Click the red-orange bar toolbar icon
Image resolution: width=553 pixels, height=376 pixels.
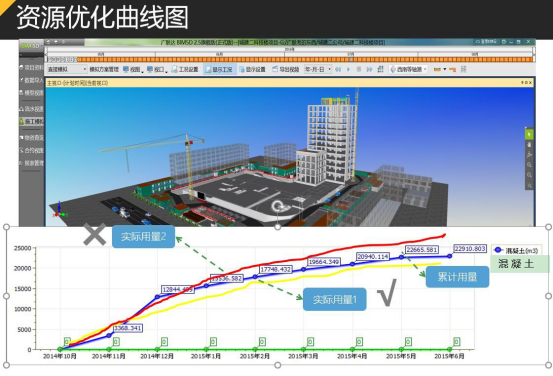coord(452,69)
